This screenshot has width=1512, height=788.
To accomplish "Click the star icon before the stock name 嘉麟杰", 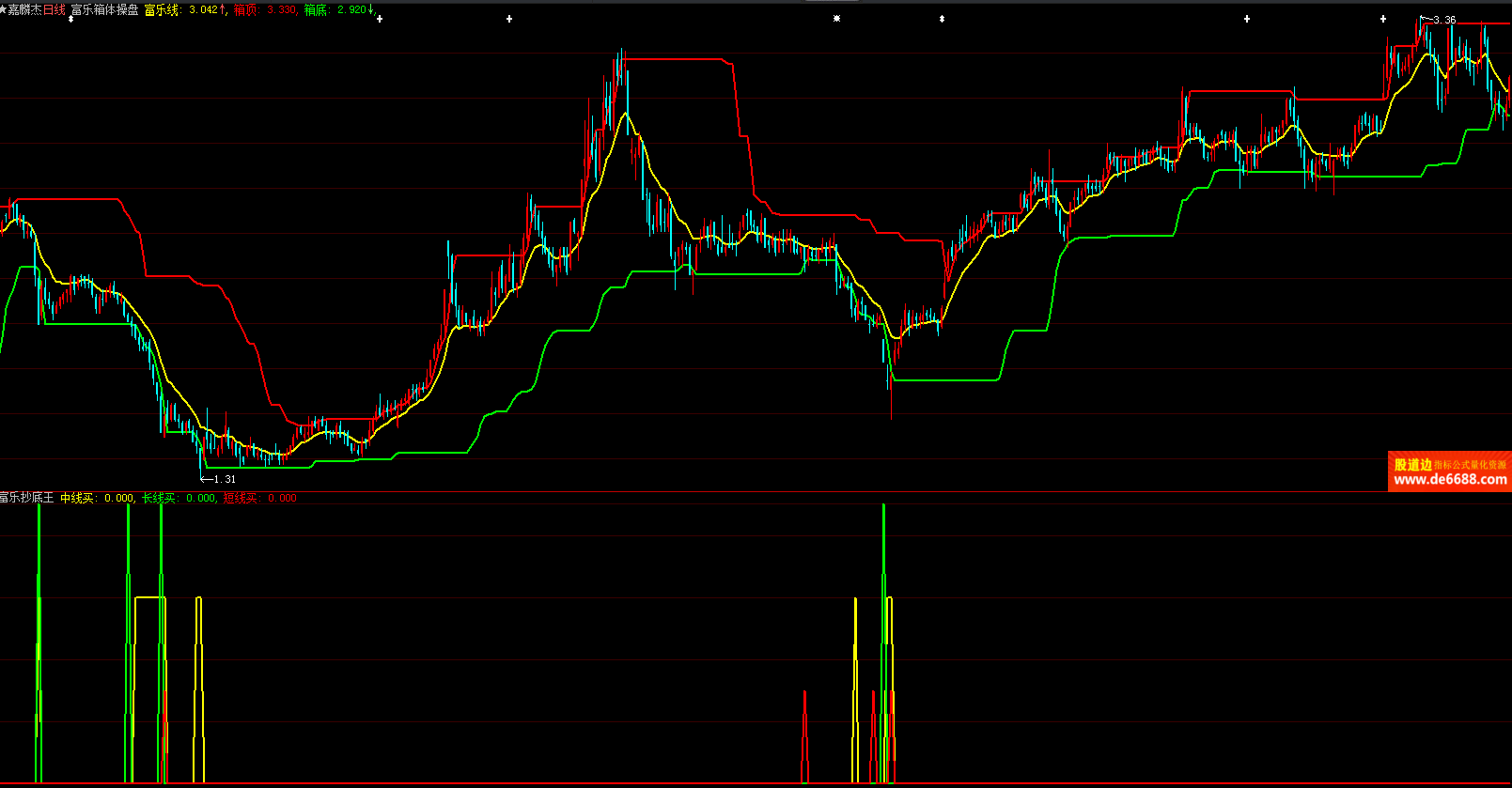I will [4, 9].
